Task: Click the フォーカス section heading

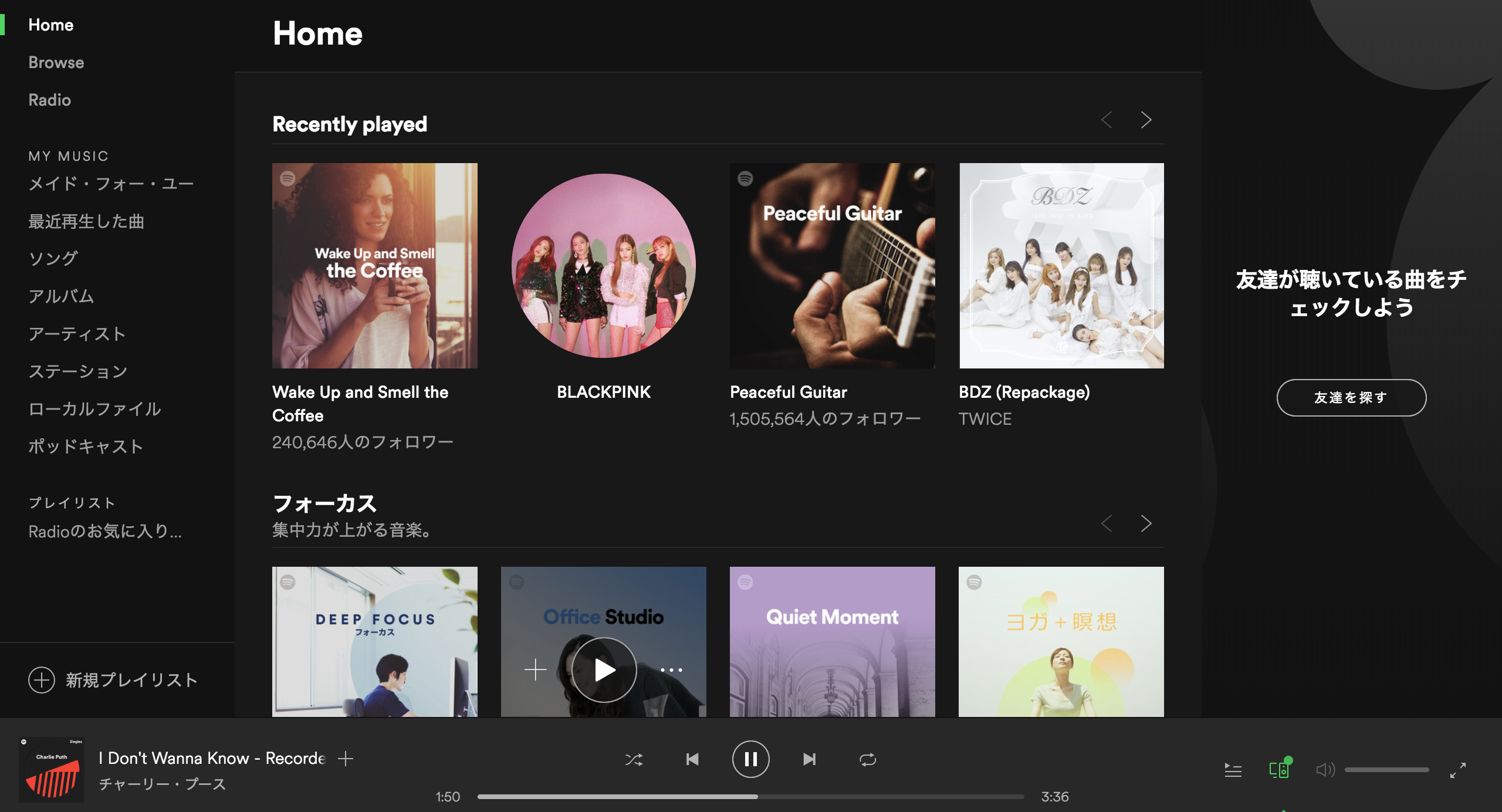Action: (x=324, y=503)
